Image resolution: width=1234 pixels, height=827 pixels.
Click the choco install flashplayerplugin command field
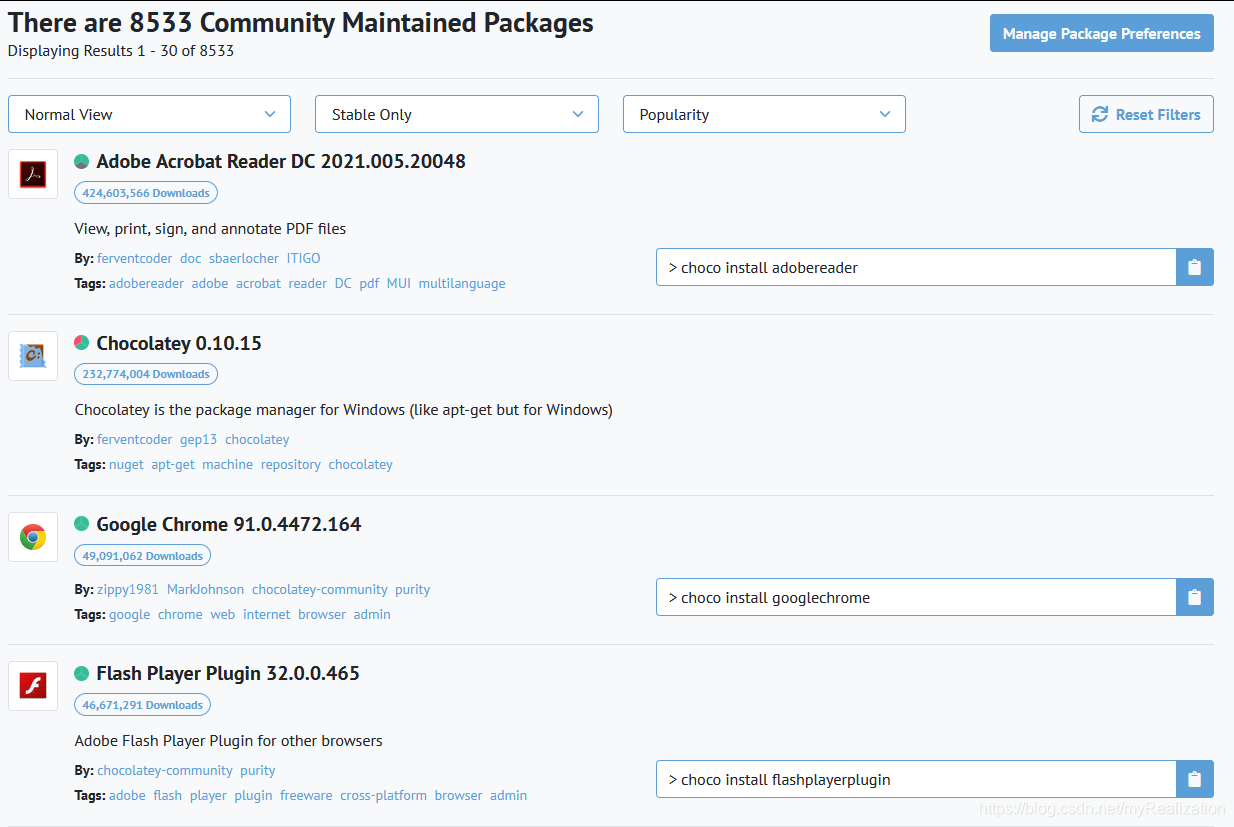click(916, 779)
